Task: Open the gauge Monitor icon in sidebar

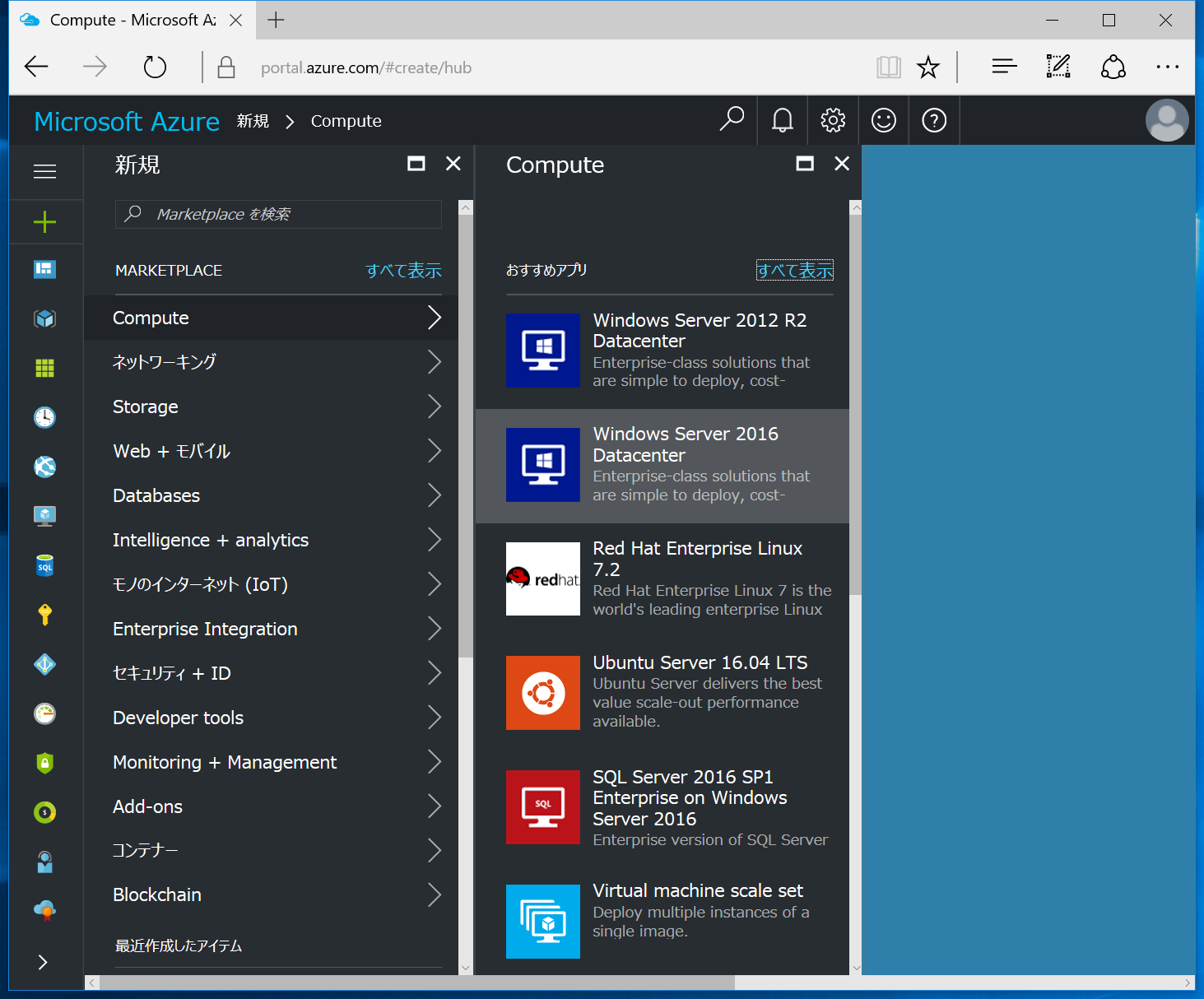Action: [x=44, y=713]
